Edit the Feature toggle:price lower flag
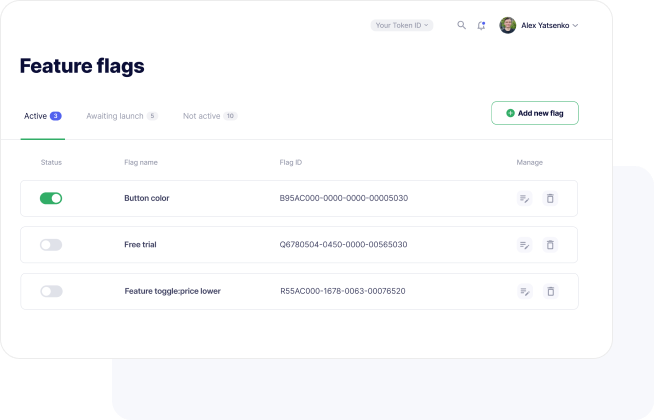The height and width of the screenshot is (420, 654). click(x=525, y=291)
